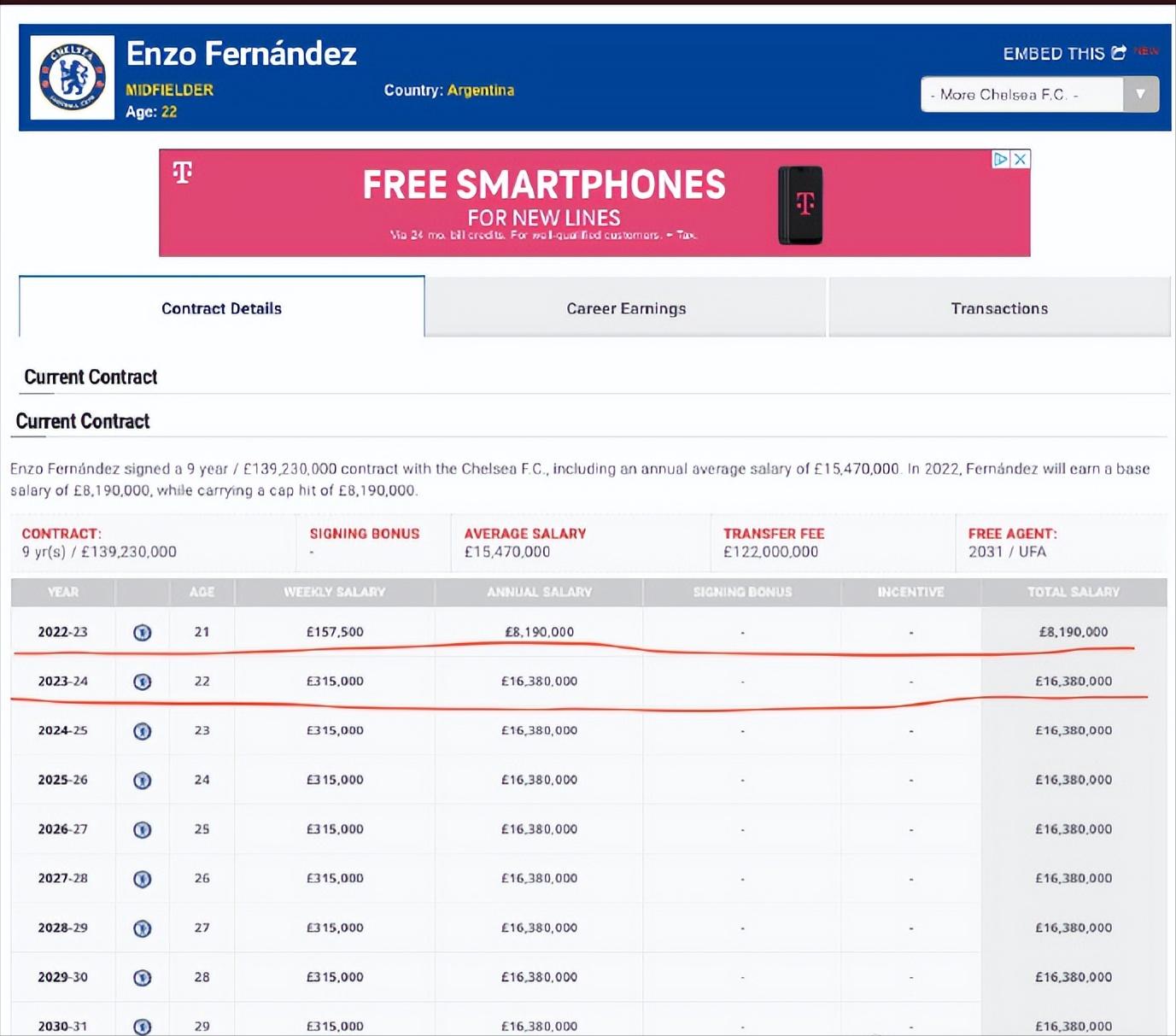The height and width of the screenshot is (1036, 1176).
Task: Click T-Mobile logo on the banner ad
Action: [183, 173]
